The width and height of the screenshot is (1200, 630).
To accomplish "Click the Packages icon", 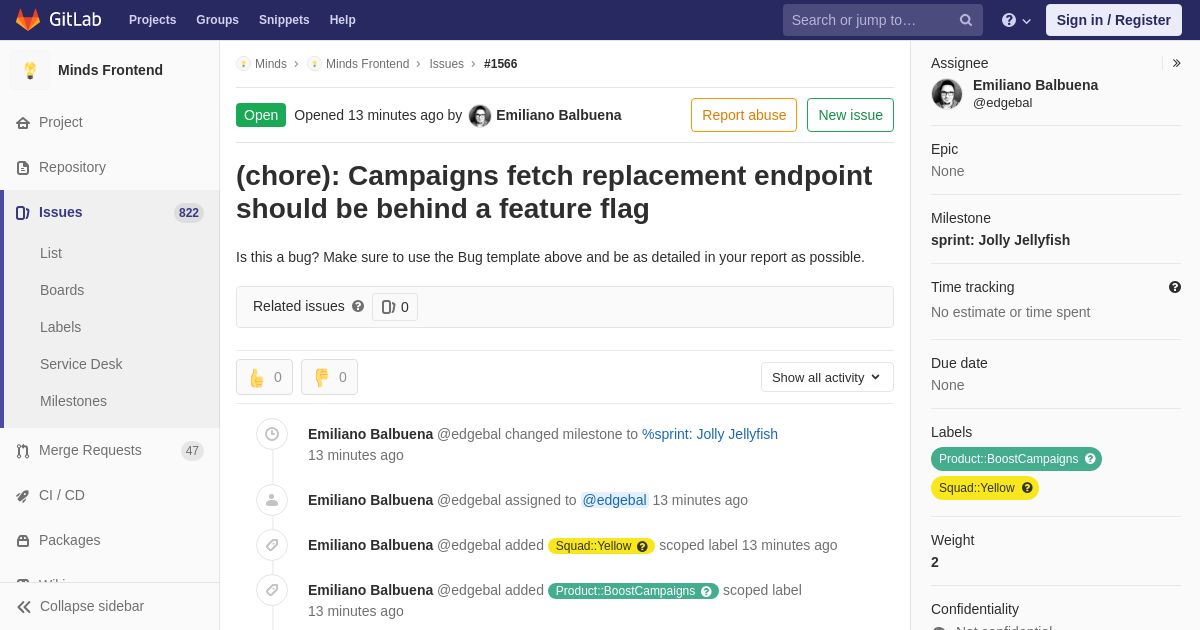I will pos(23,541).
